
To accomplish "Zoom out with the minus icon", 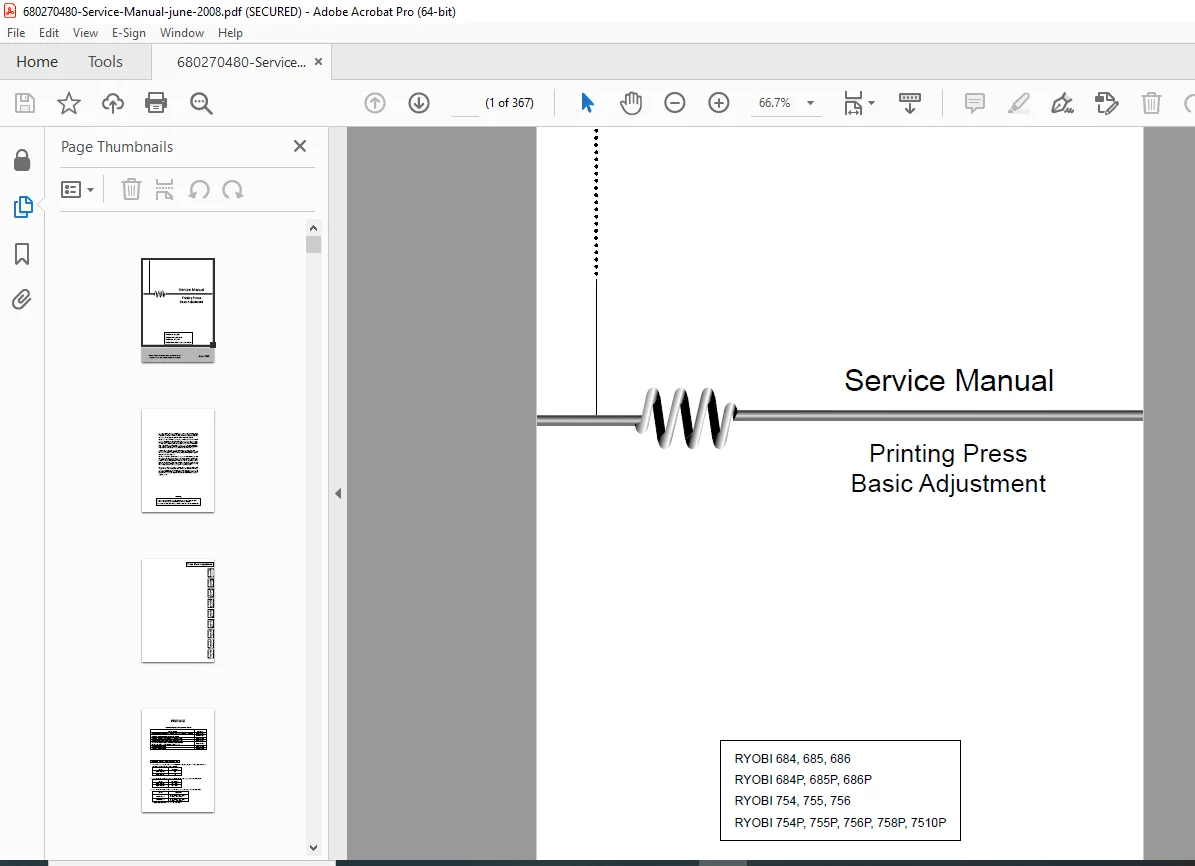I will (x=674, y=103).
